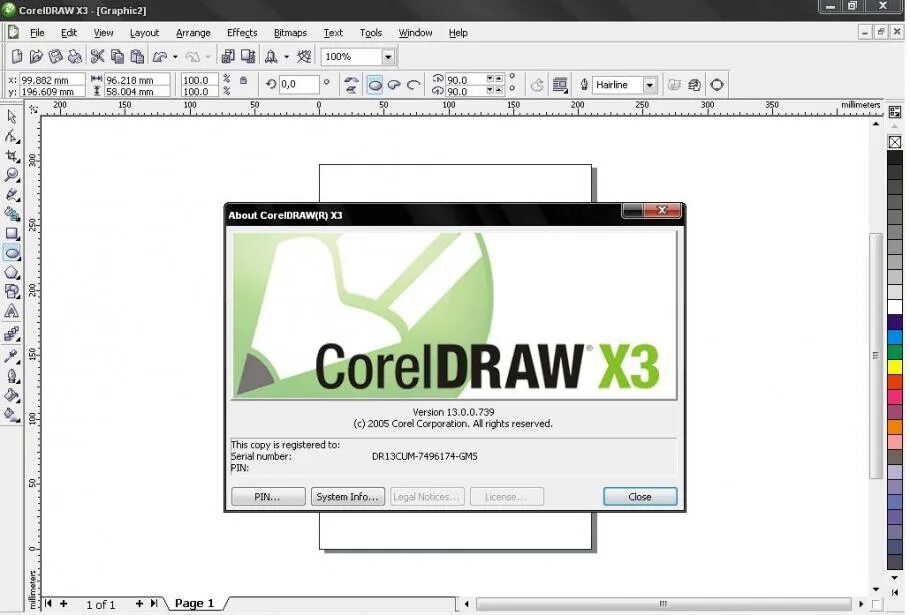The image size is (910, 615).
Task: Toggle Arc shape mode button
Action: [x=413, y=85]
